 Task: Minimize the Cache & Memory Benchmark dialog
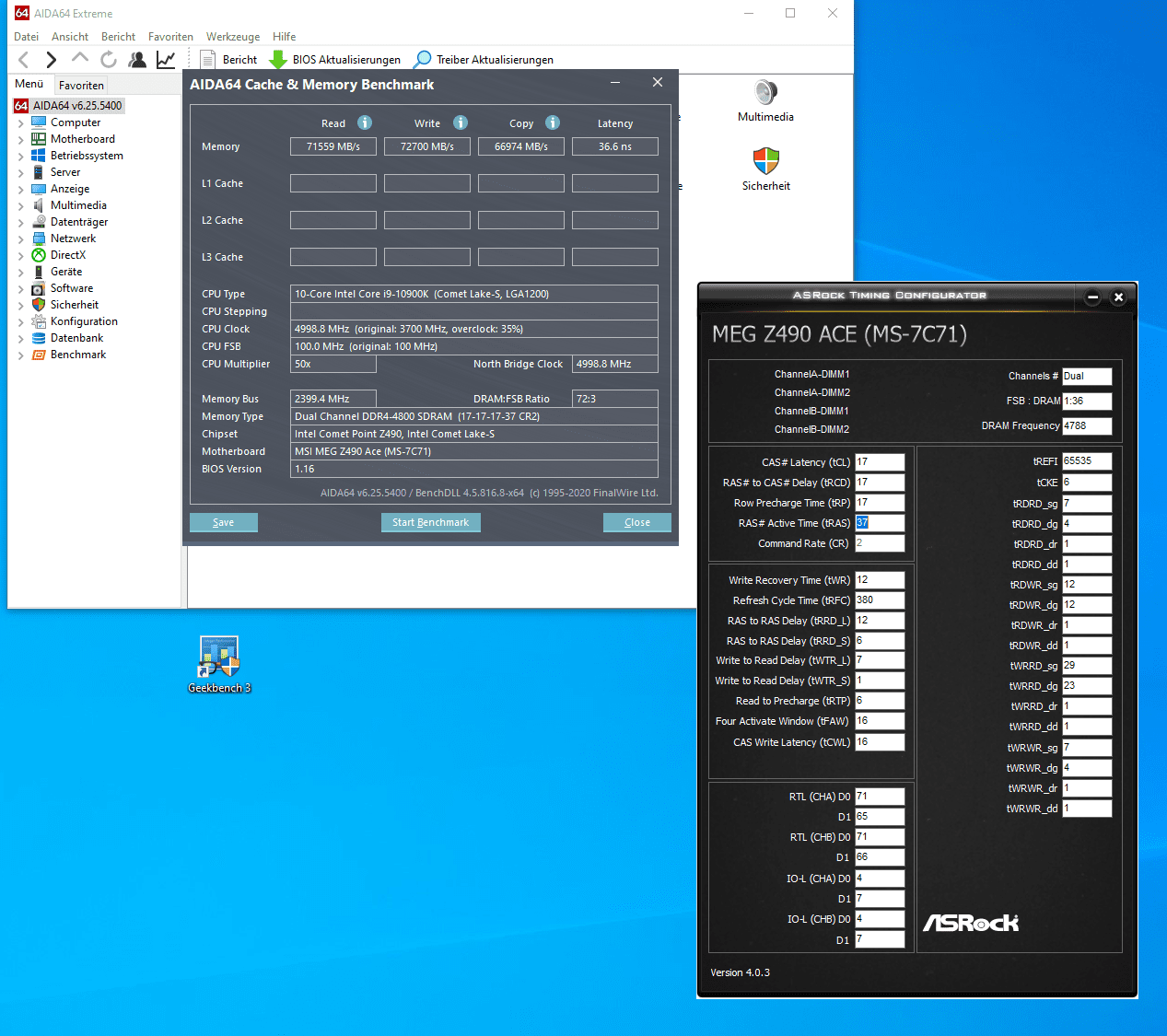[x=615, y=83]
